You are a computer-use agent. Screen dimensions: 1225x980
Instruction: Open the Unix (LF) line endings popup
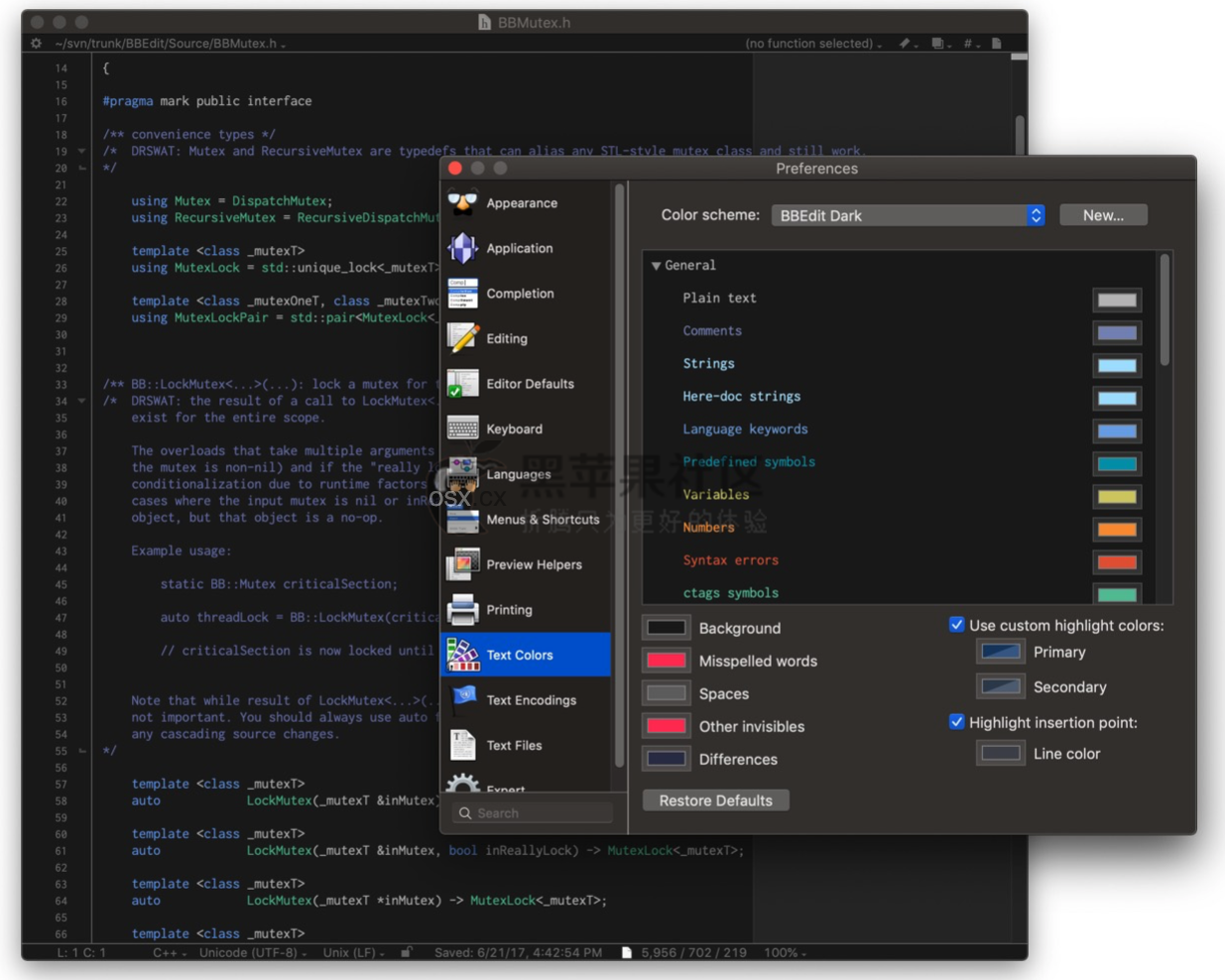pyautogui.click(x=353, y=952)
